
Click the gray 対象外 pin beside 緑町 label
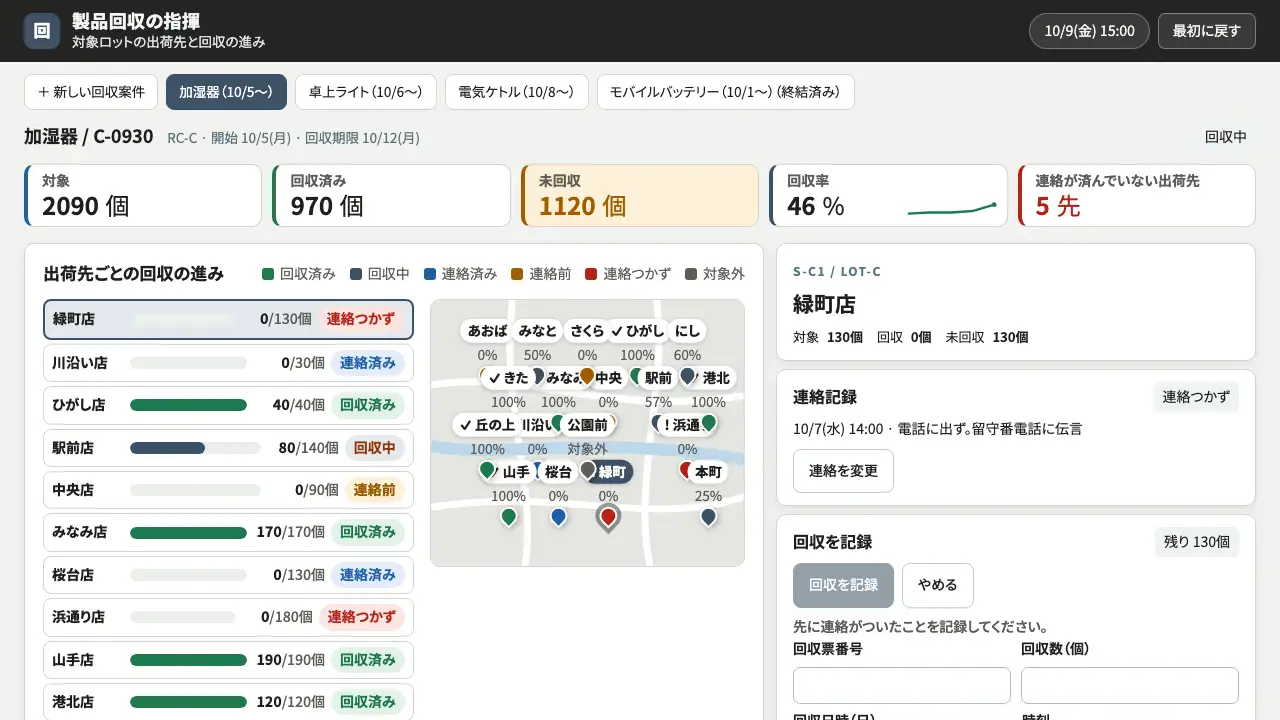coord(588,469)
